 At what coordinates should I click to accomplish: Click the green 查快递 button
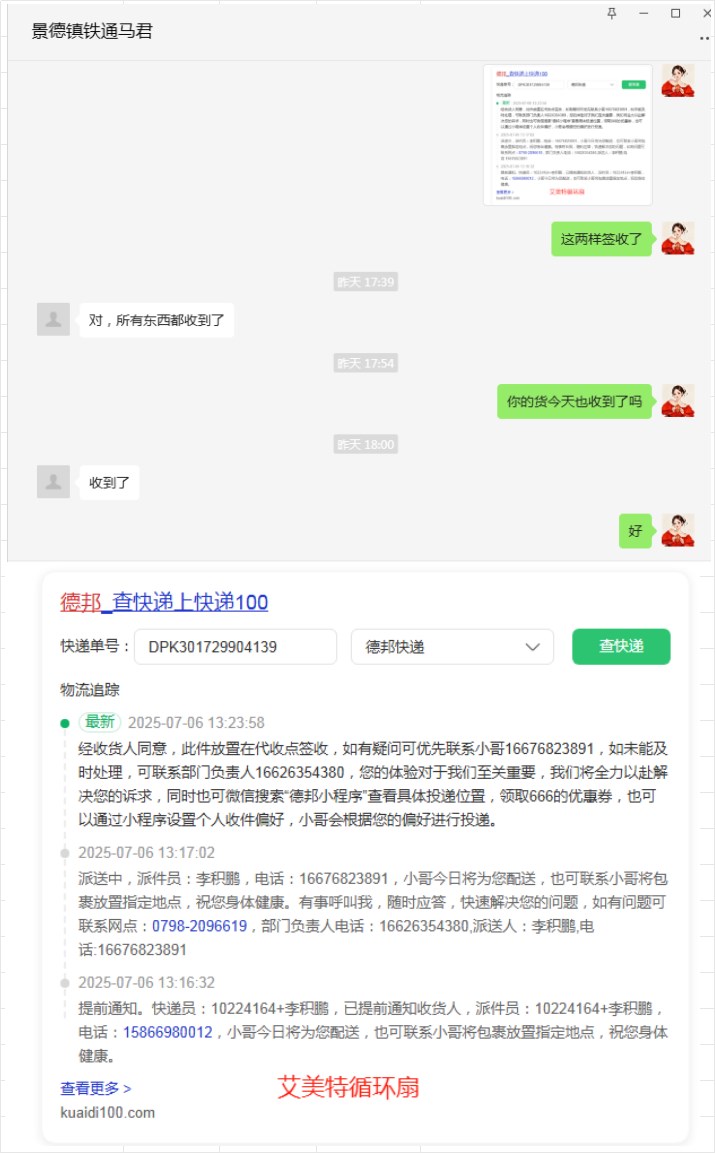621,646
